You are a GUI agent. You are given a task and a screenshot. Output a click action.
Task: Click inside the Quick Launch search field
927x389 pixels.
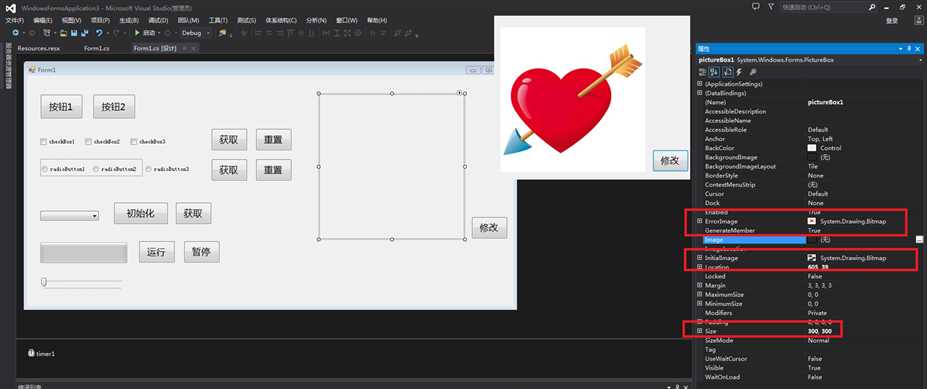(822, 7)
